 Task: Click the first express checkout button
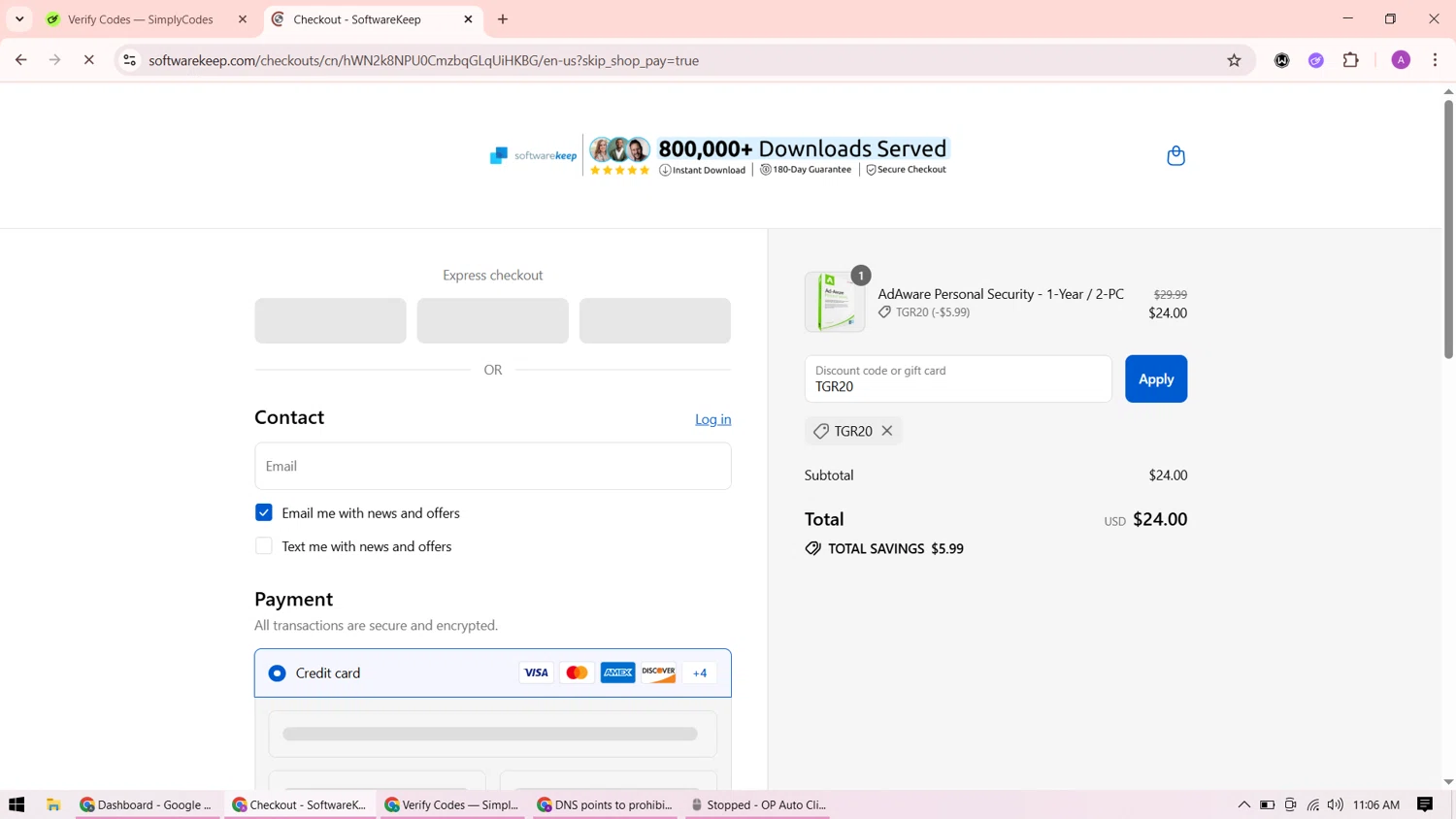pyautogui.click(x=330, y=320)
